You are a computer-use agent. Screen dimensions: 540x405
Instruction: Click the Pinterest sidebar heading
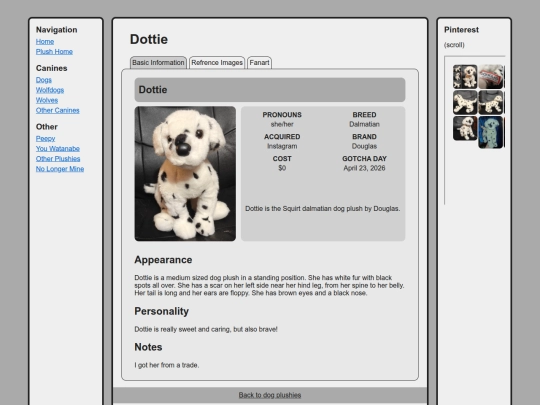[x=461, y=30]
